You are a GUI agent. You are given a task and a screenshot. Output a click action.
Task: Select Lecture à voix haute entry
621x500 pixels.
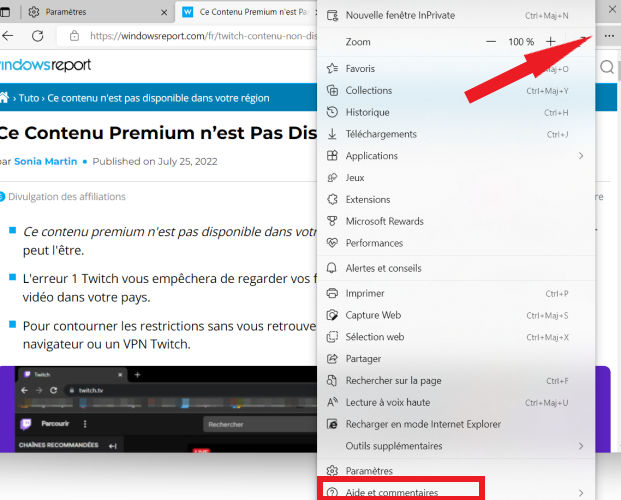pyautogui.click(x=455, y=402)
